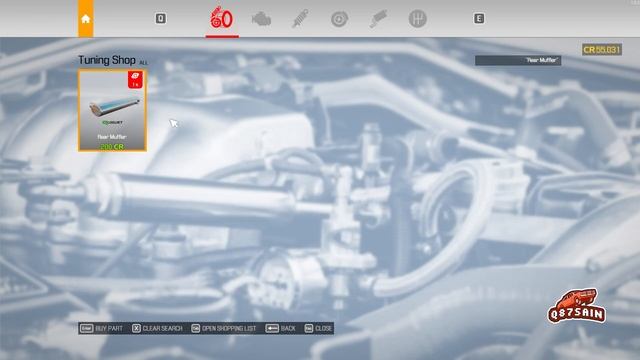
Task: Click the Tuning Shop heading text
Action: [107, 60]
